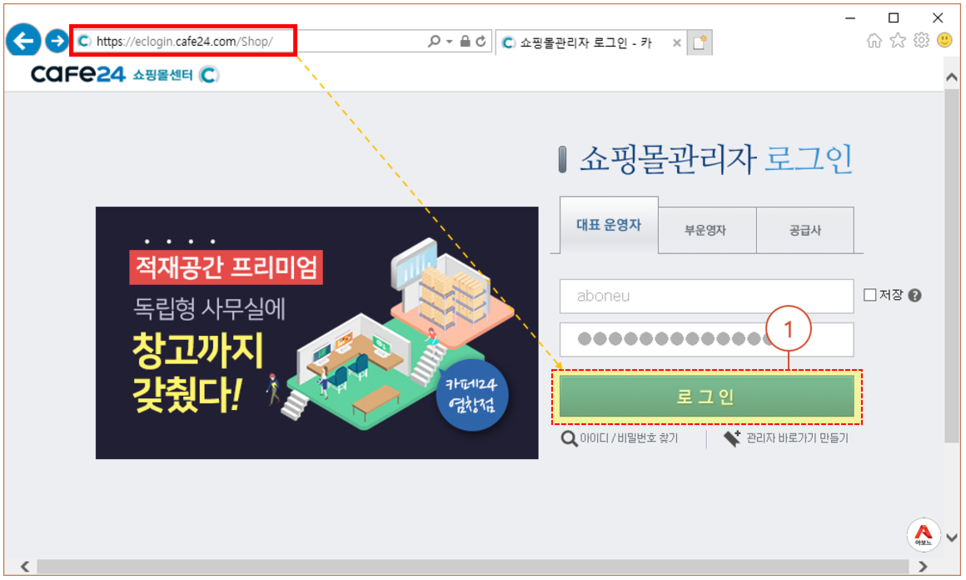Viewport: 966px width, 580px height.
Task: Click the vertical scrollbar down arrow
Action: 951,537
